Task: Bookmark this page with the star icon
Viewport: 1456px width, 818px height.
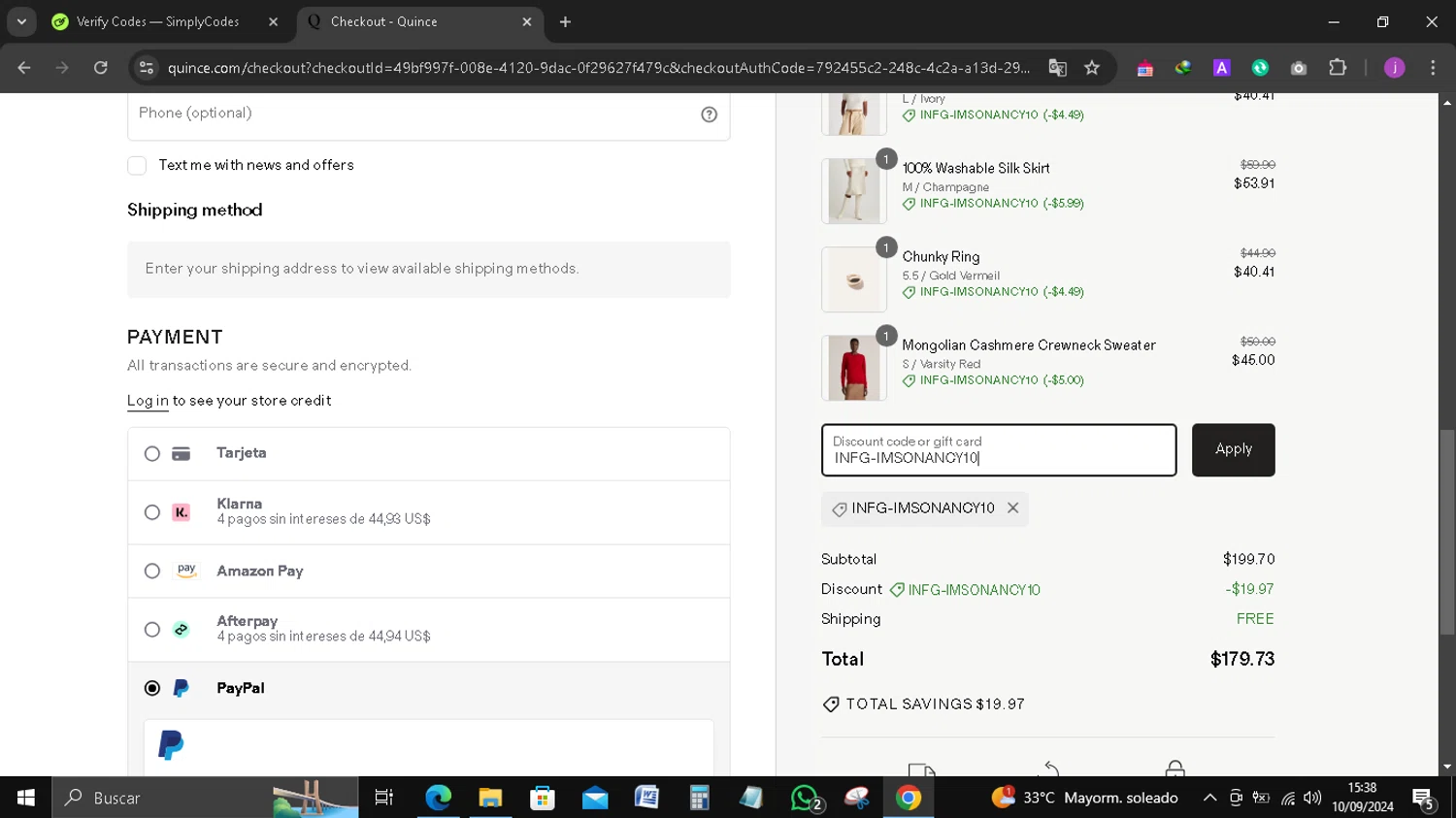Action: pyautogui.click(x=1092, y=68)
